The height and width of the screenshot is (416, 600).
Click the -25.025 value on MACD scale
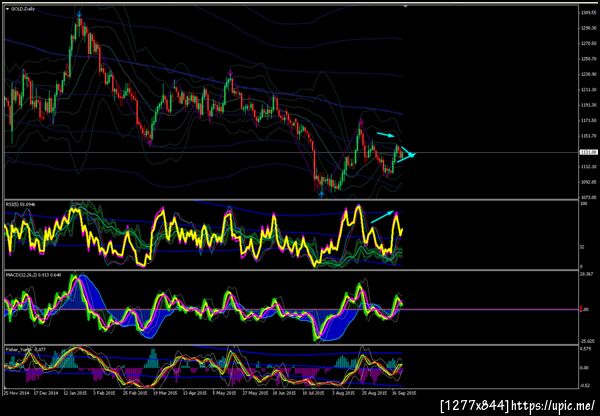588,341
